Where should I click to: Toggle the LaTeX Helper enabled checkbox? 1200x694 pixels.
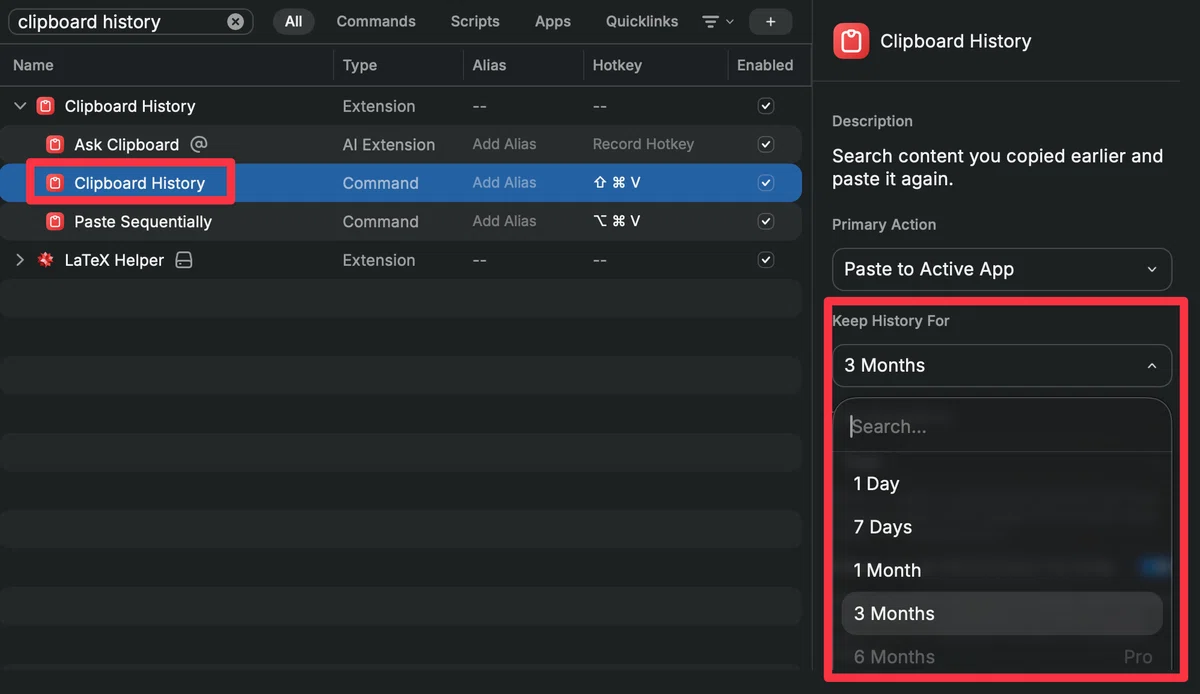pyautogui.click(x=766, y=260)
